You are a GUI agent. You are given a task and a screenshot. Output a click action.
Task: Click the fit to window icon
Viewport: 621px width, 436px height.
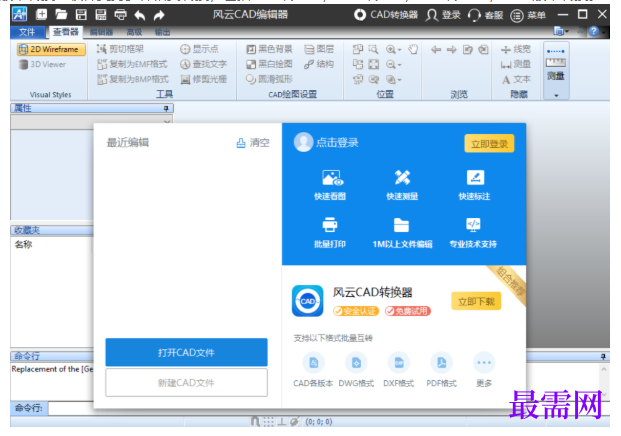[x=373, y=64]
